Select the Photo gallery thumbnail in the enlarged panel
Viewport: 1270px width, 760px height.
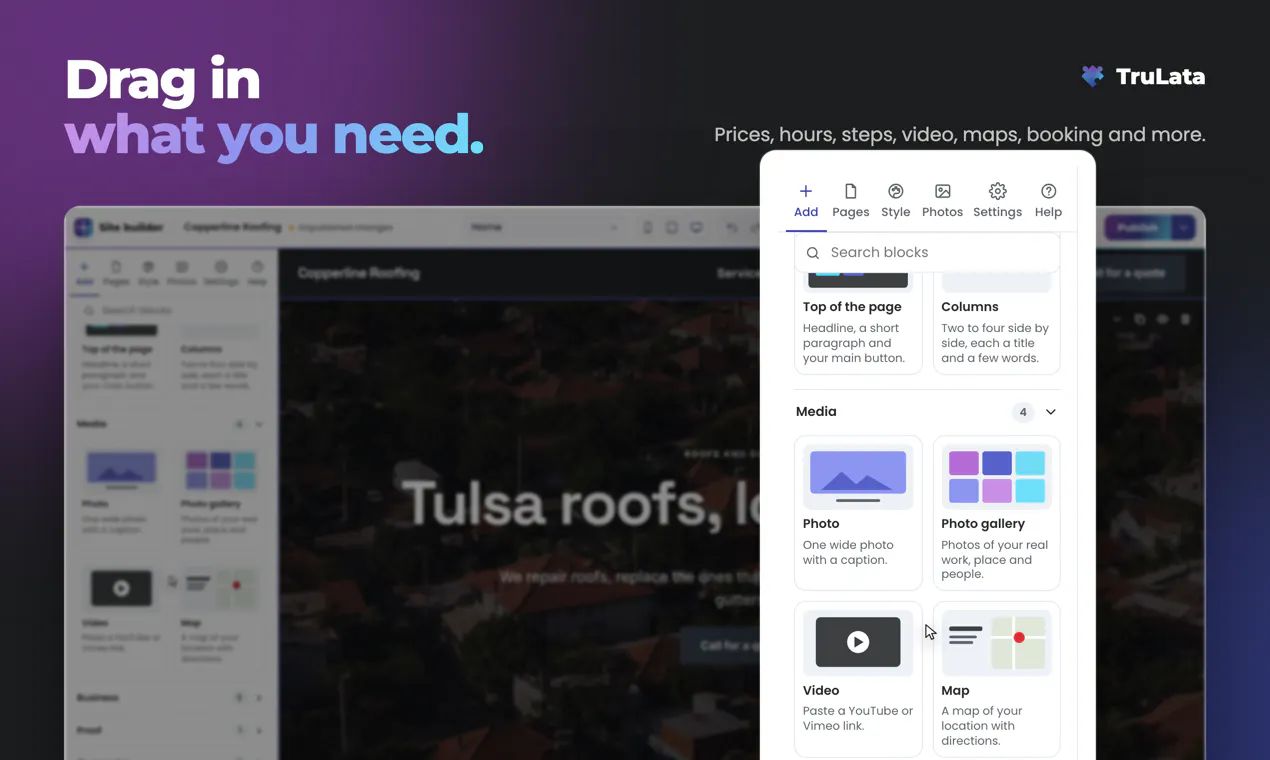point(996,476)
